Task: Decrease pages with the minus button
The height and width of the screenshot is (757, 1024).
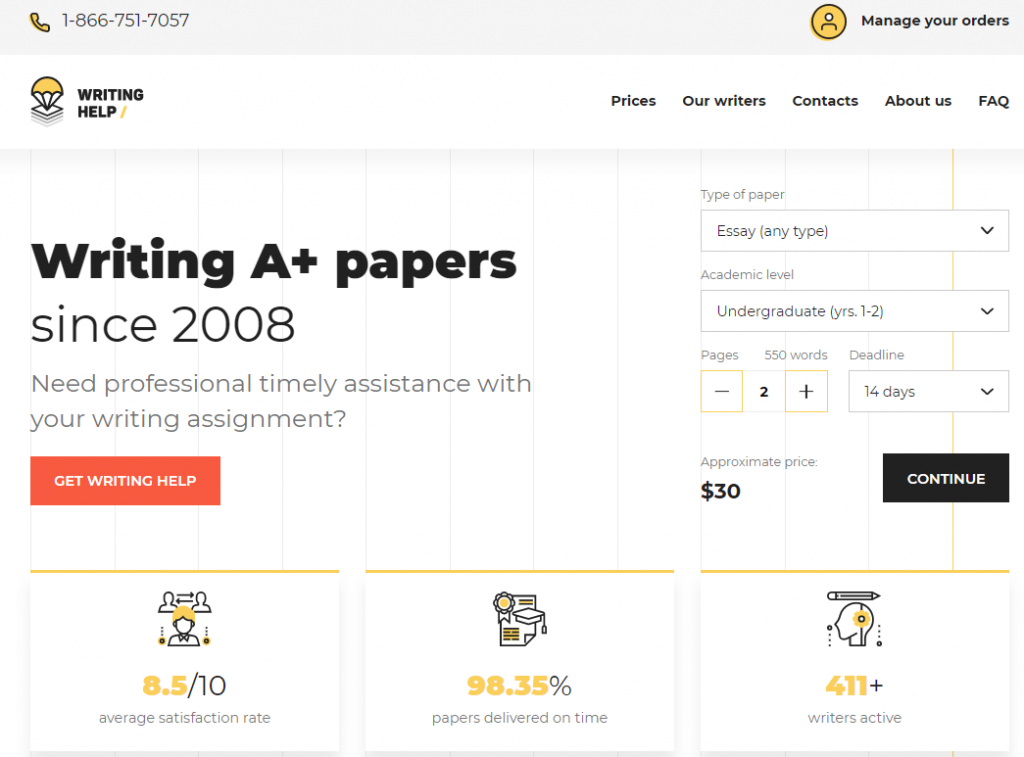Action: coord(722,391)
